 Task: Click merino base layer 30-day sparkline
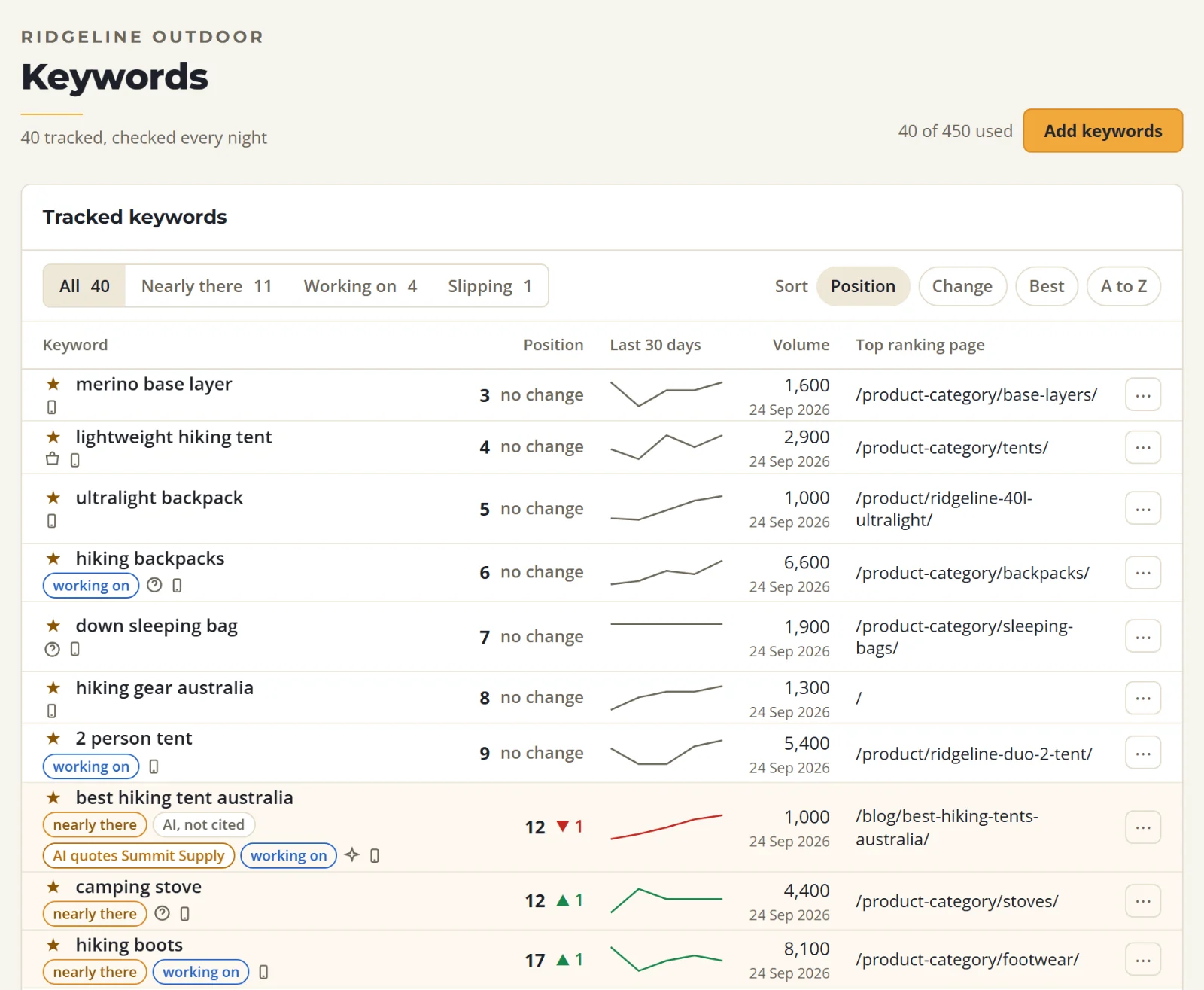(x=667, y=394)
